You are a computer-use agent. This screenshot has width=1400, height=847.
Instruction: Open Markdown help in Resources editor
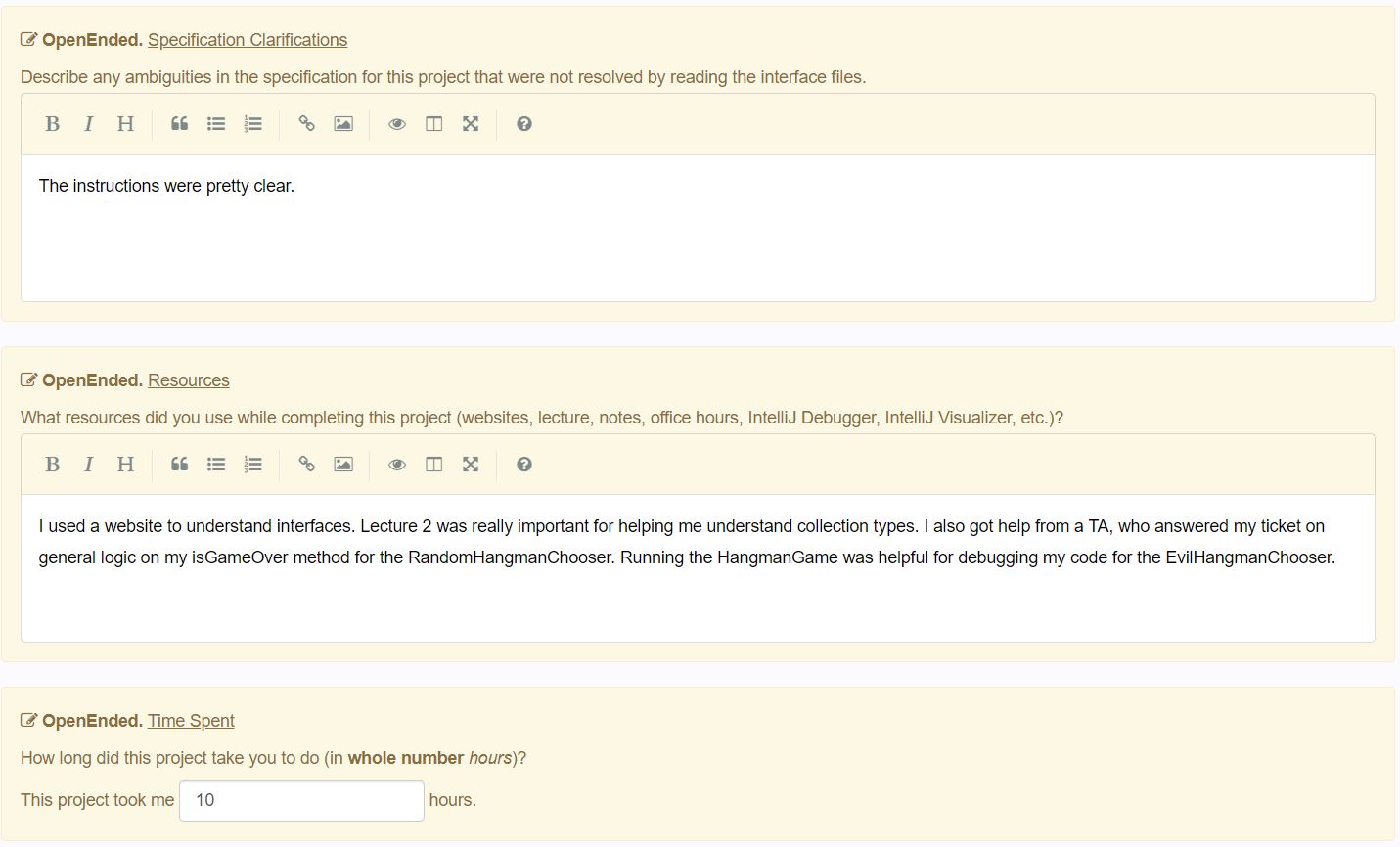523,465
